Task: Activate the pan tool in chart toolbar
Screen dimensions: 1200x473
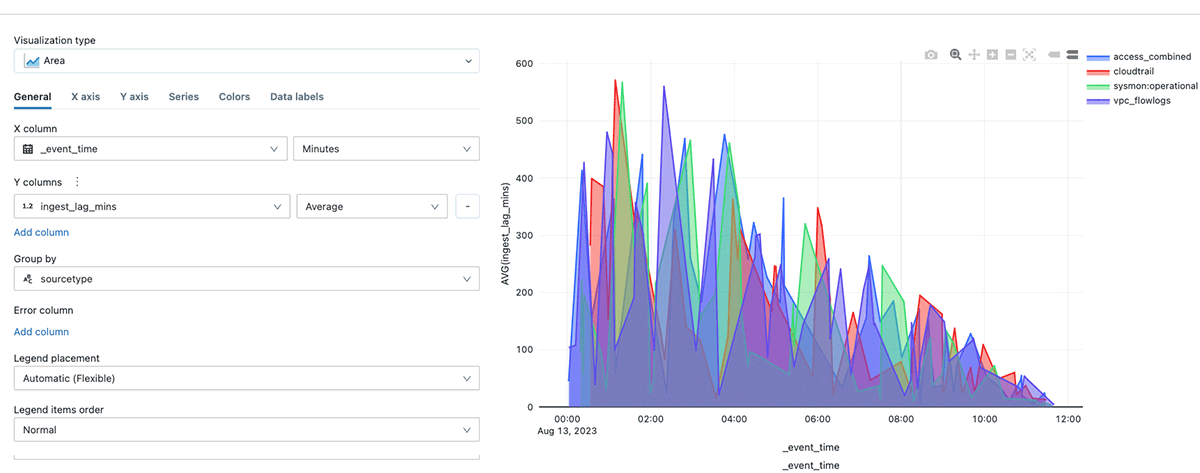Action: coord(974,54)
